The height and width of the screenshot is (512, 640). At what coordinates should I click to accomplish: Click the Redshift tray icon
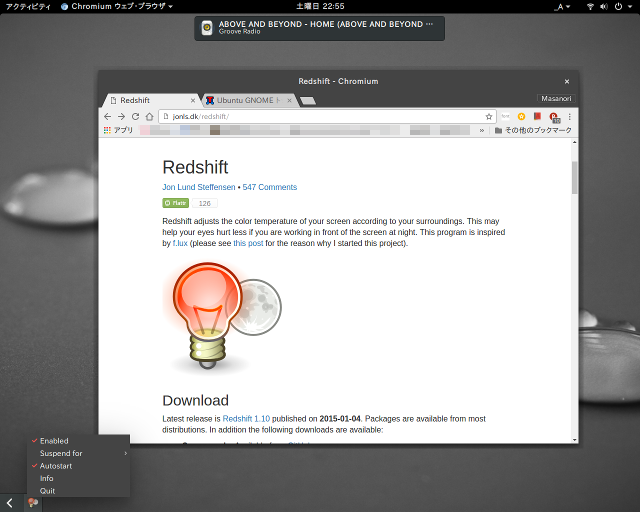(x=33, y=502)
